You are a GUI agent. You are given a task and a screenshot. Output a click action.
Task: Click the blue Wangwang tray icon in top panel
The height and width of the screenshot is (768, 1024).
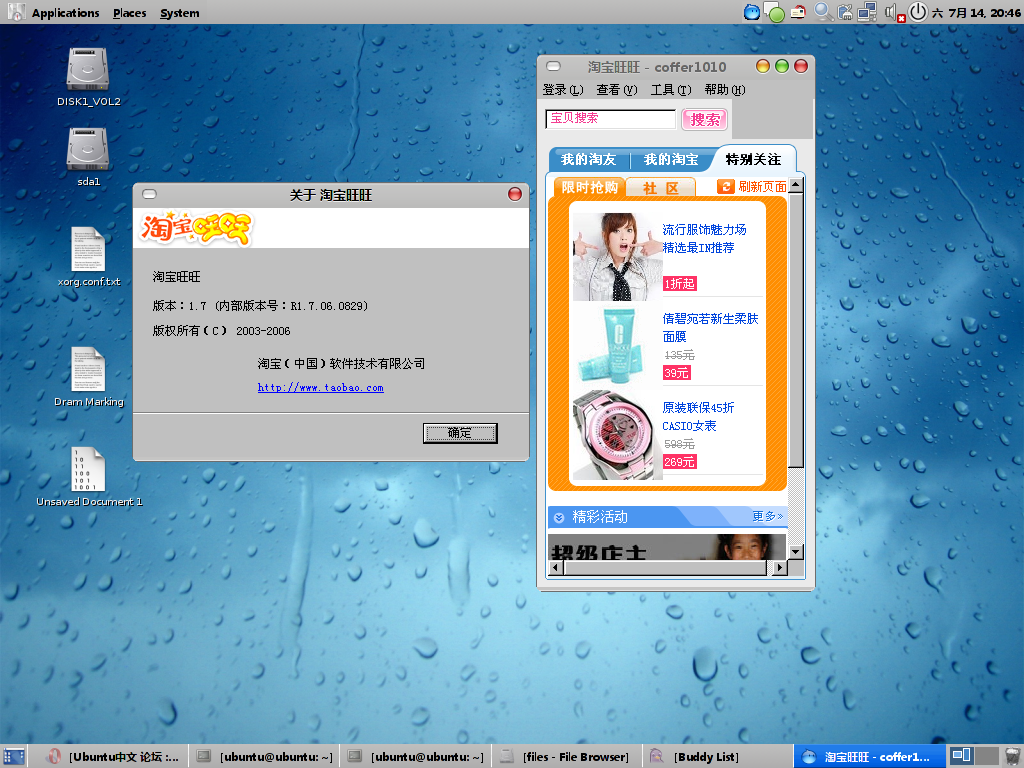[x=752, y=12]
